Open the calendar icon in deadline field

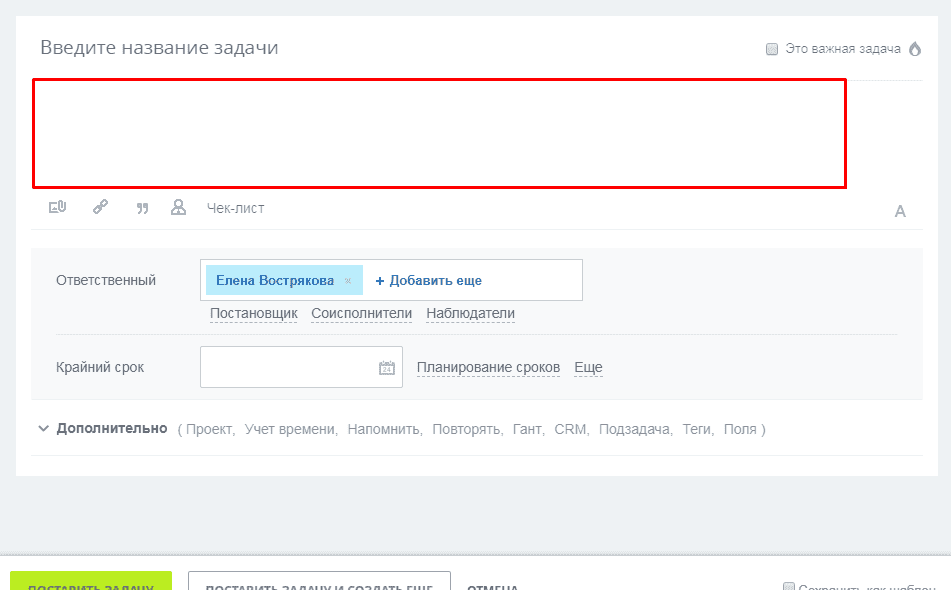(387, 368)
